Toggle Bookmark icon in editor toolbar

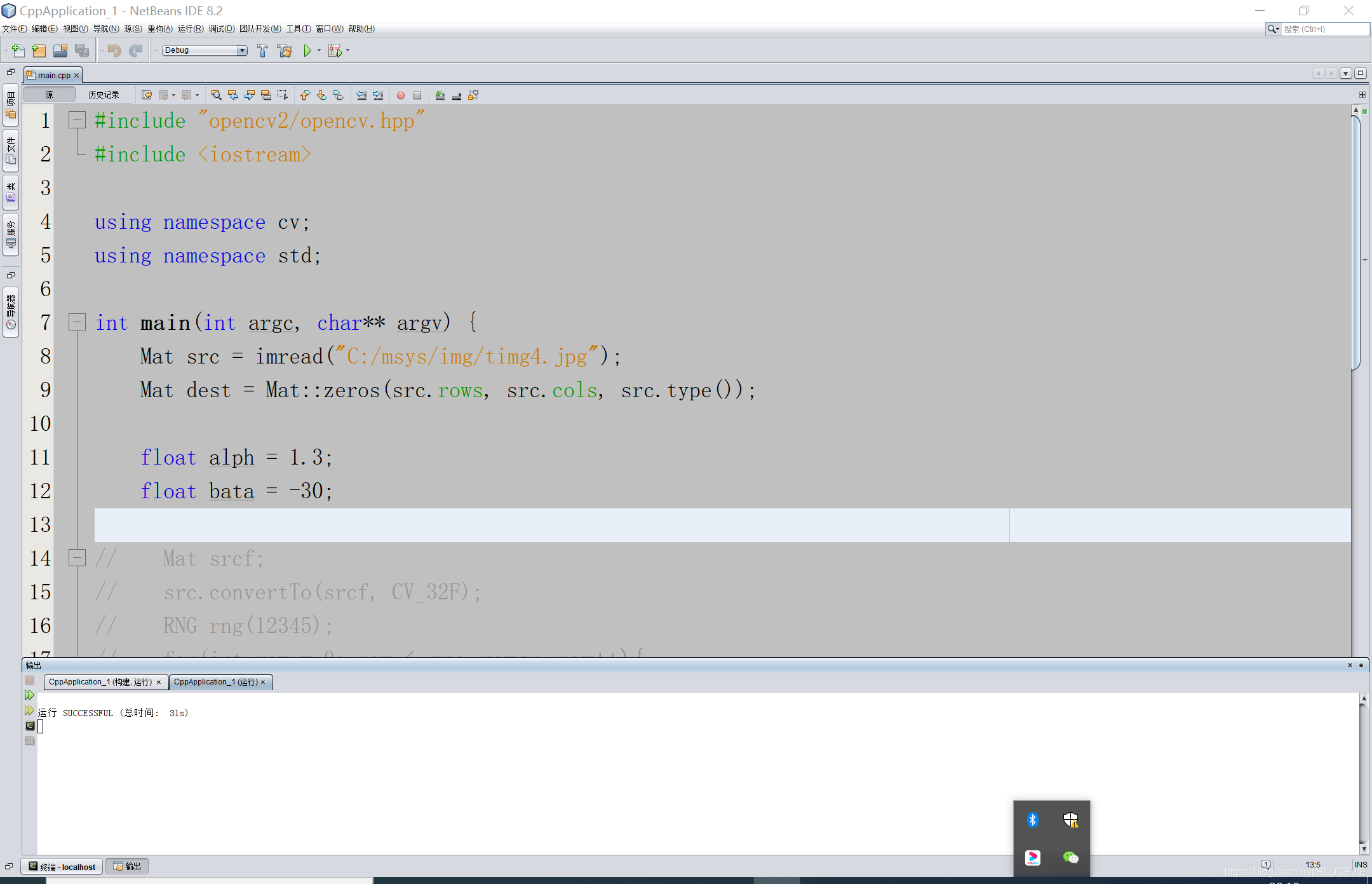pos(338,95)
